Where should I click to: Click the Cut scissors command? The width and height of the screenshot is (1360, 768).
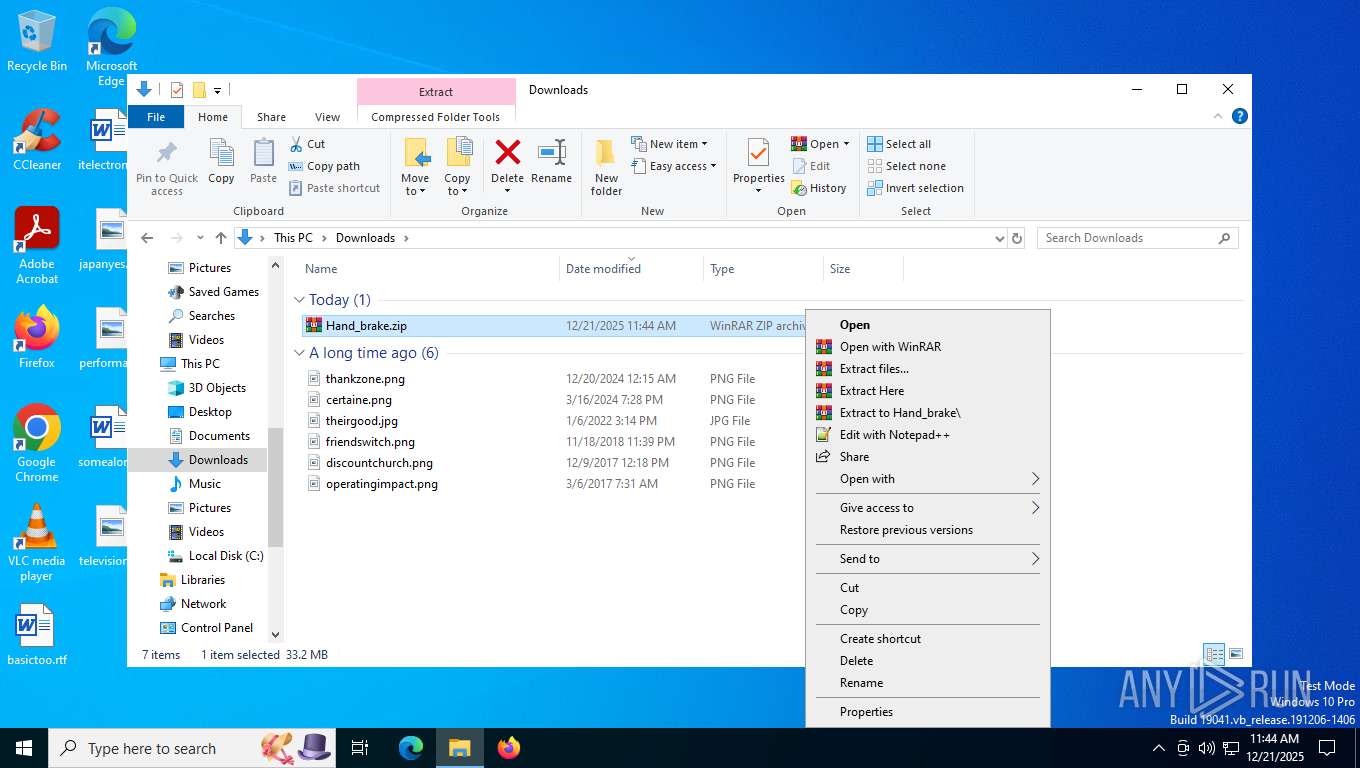tap(308, 144)
